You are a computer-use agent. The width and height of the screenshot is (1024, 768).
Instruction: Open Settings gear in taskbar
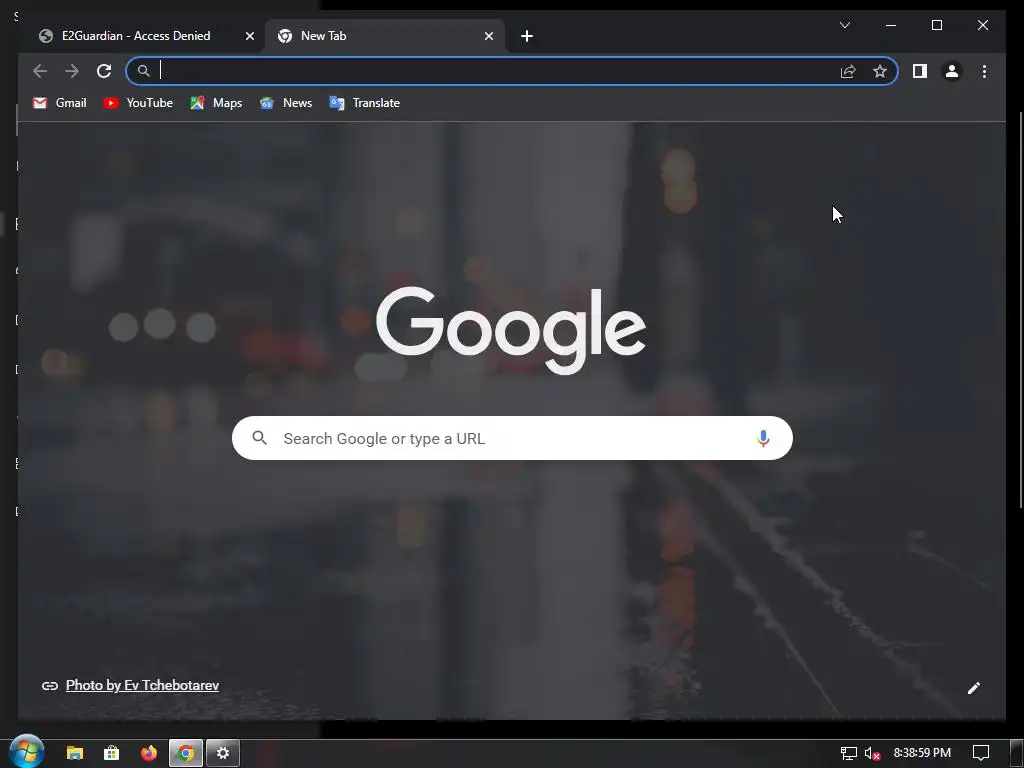[223, 753]
